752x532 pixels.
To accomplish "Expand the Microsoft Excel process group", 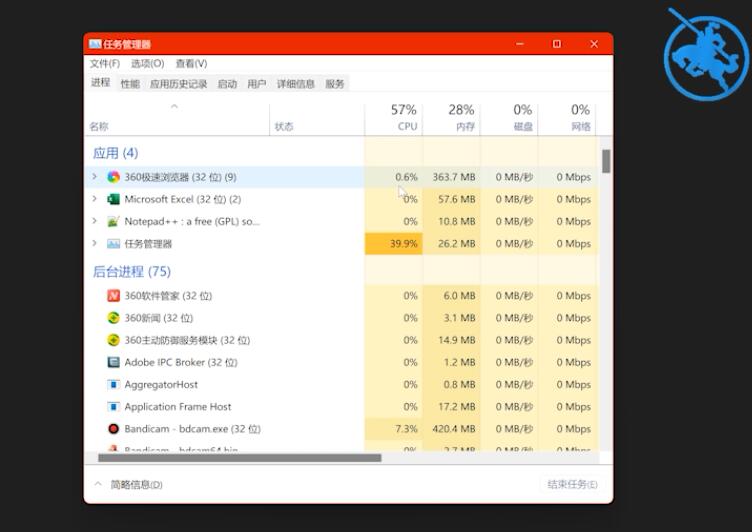I will [x=94, y=199].
